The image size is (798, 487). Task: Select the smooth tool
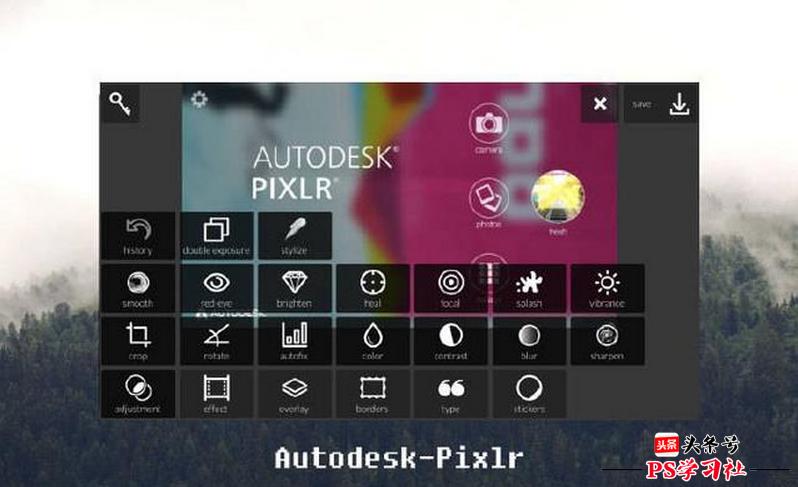click(x=138, y=288)
